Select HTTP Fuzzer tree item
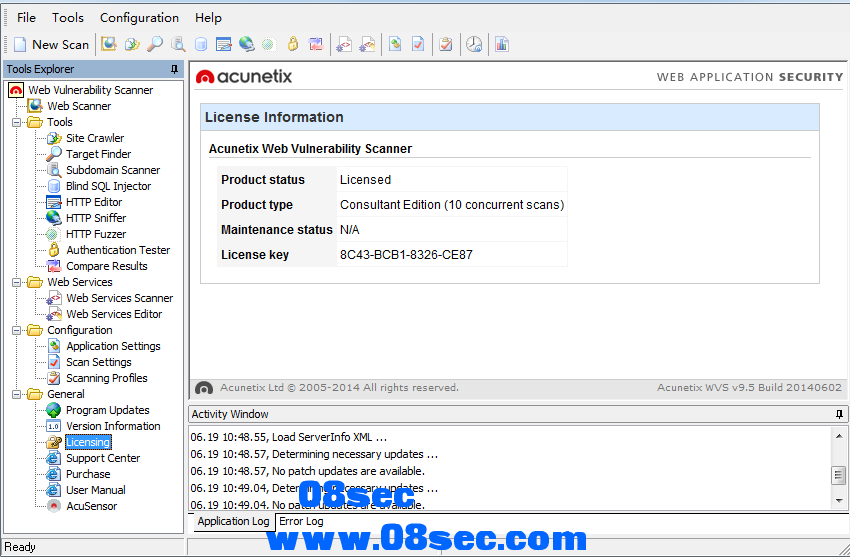 click(96, 234)
